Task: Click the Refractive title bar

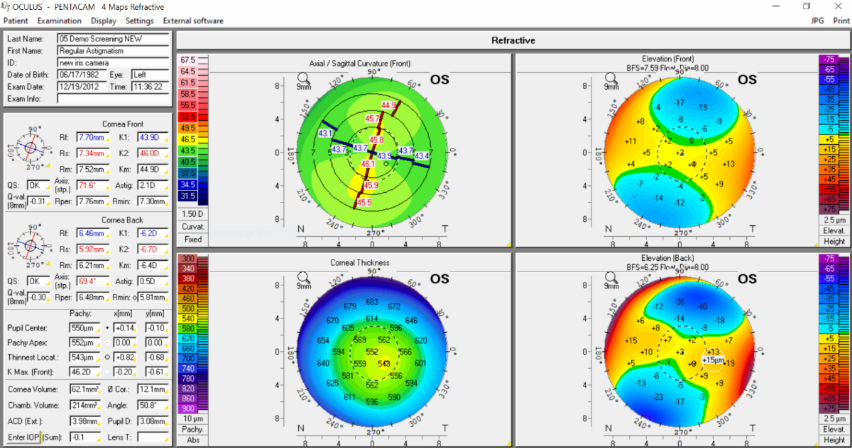Action: (x=513, y=40)
